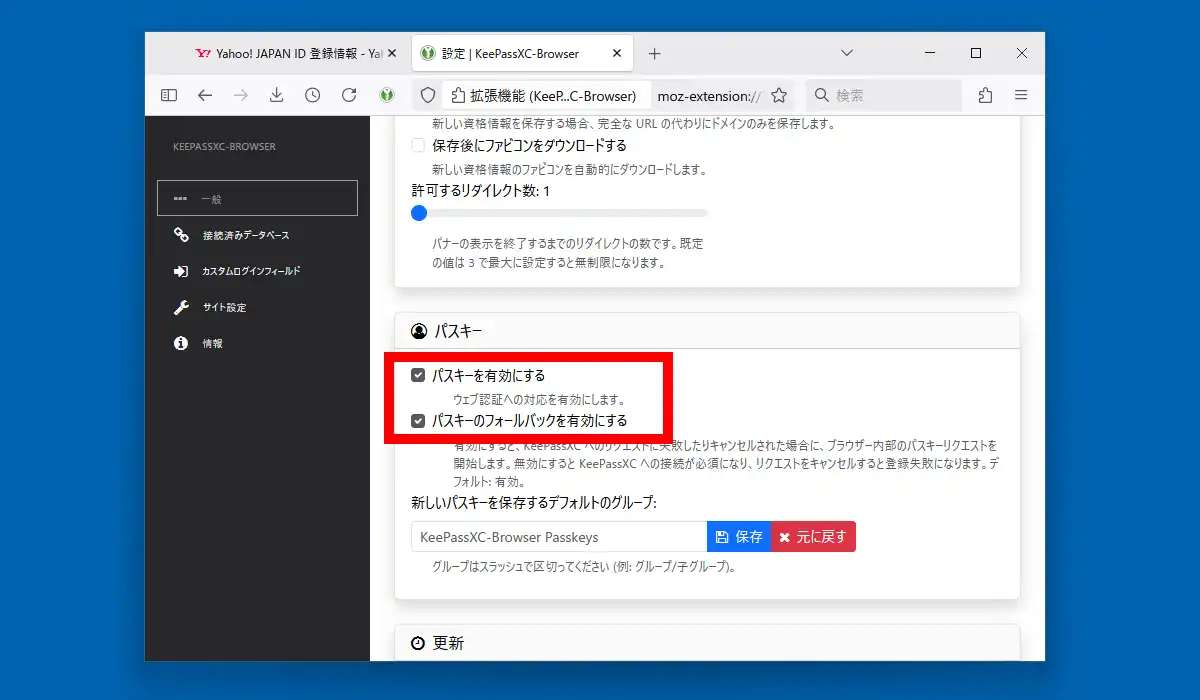The height and width of the screenshot is (700, 1200).
Task: Uncheck パスキーを有効にする checkbox
Action: click(418, 376)
